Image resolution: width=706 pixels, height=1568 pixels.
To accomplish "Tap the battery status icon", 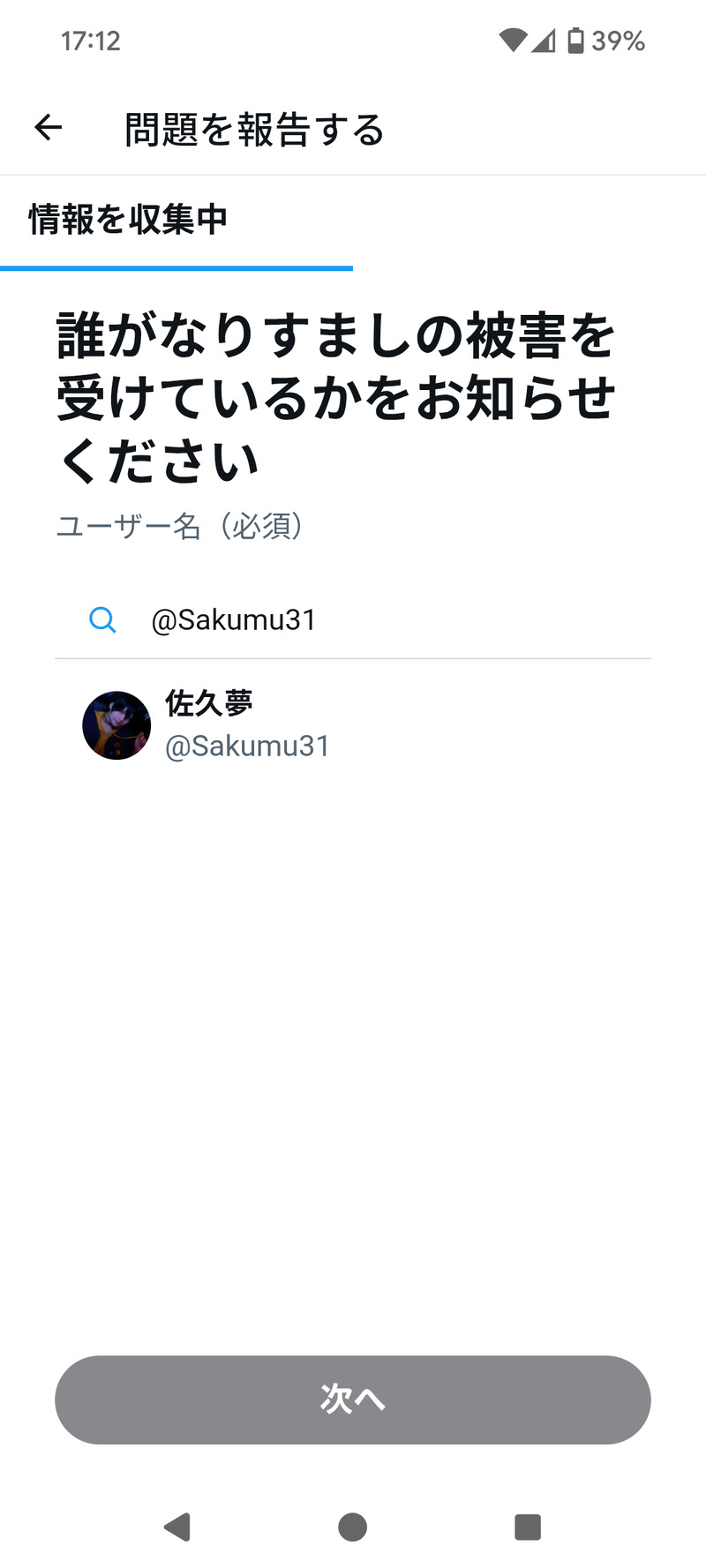I will 575,41.
